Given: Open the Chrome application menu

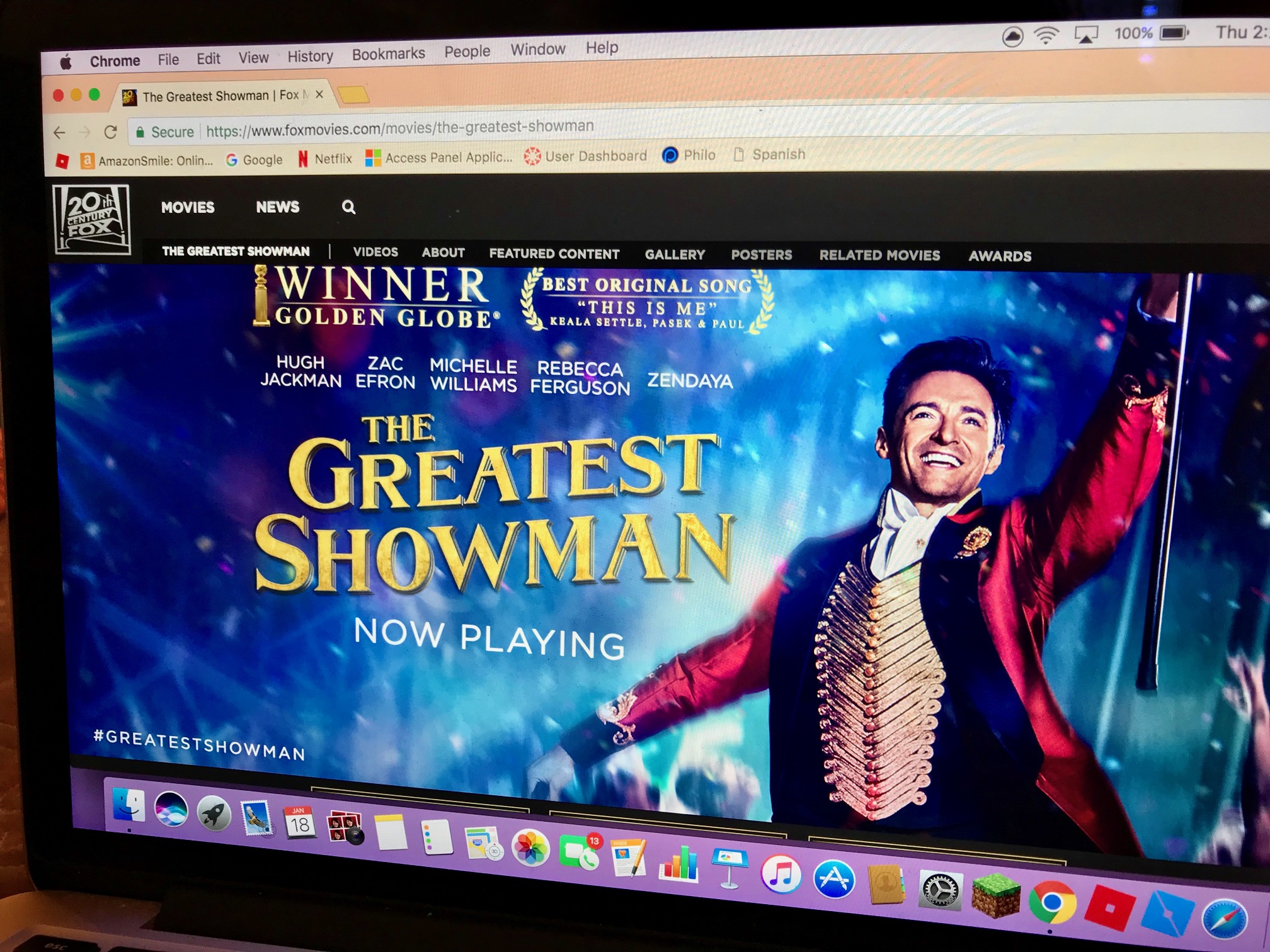Looking at the screenshot, I should click(115, 61).
